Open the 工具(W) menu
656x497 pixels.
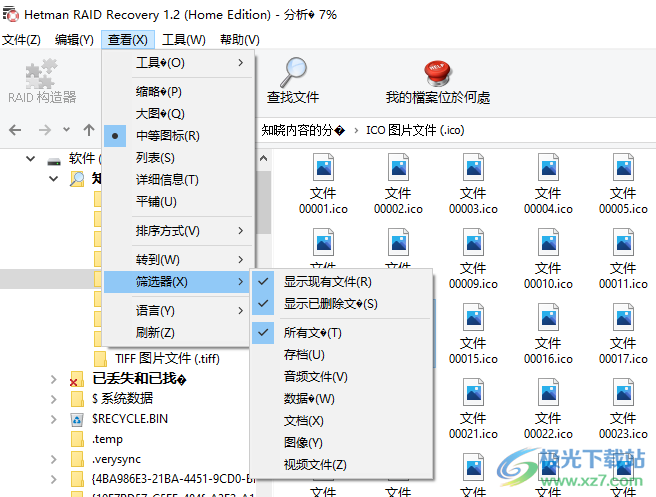[184, 40]
